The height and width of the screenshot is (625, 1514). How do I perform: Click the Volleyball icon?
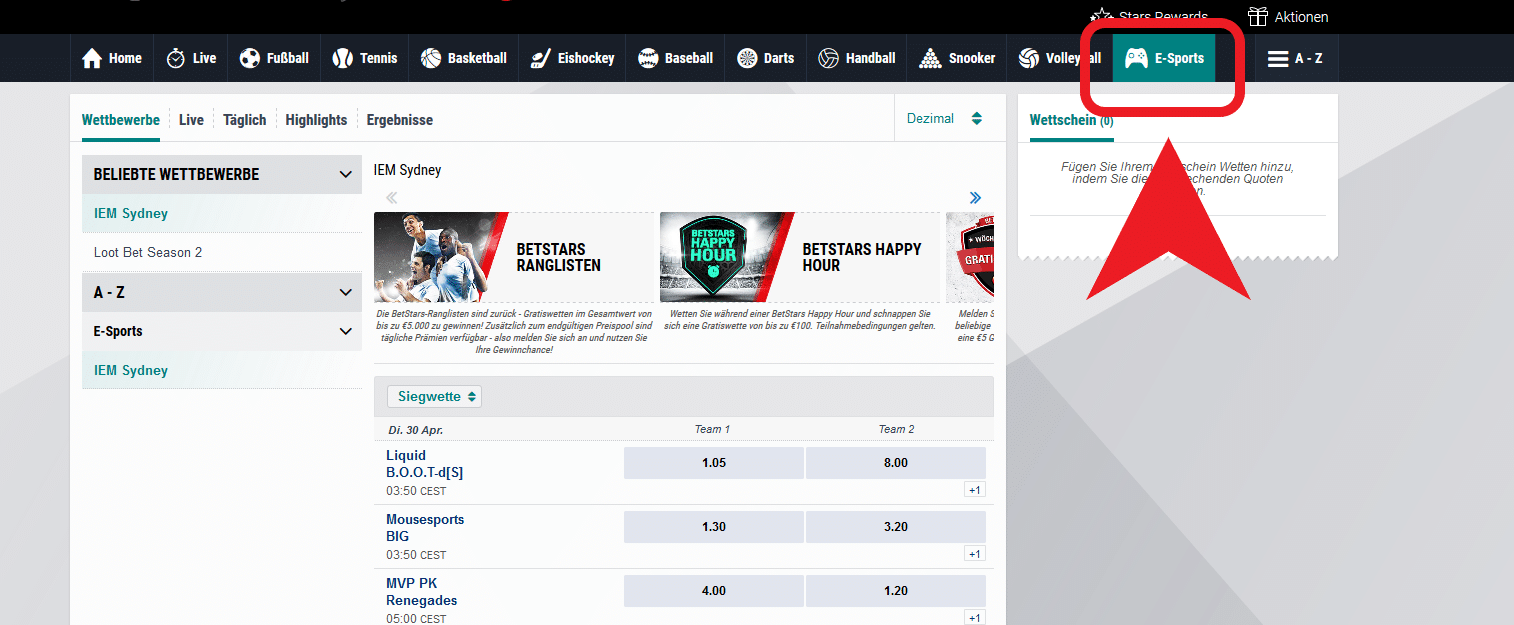click(x=1029, y=58)
